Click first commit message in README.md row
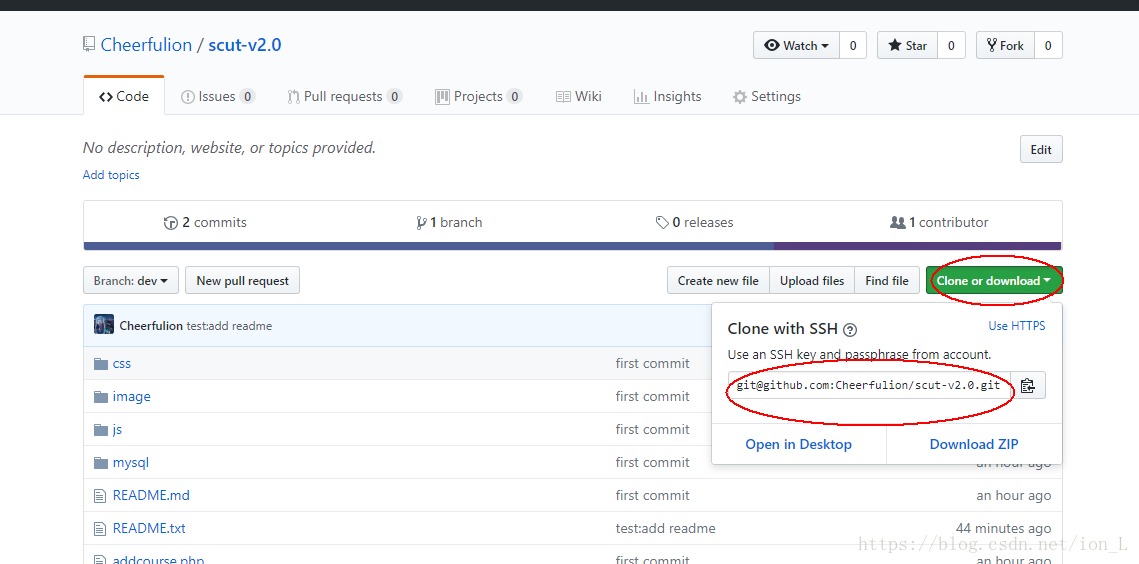 pos(652,496)
